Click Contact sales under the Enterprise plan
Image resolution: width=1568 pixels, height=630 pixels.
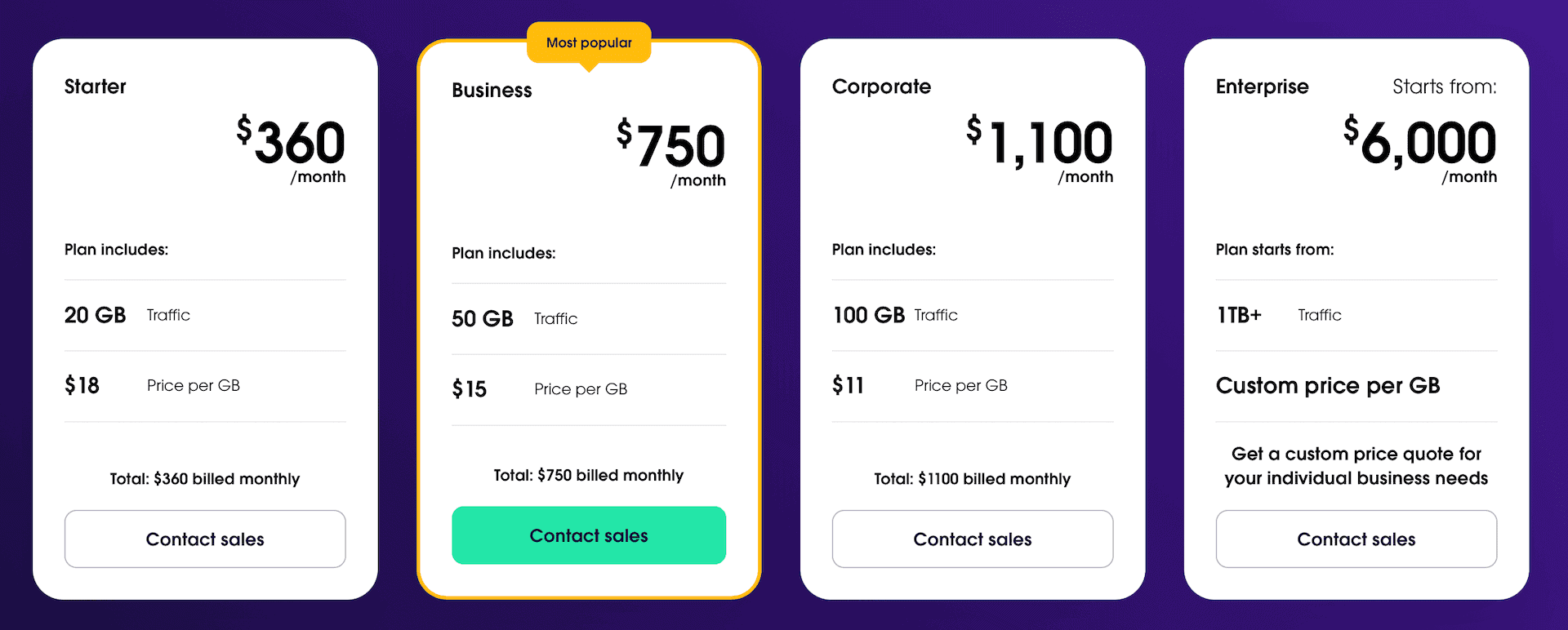[x=1356, y=539]
